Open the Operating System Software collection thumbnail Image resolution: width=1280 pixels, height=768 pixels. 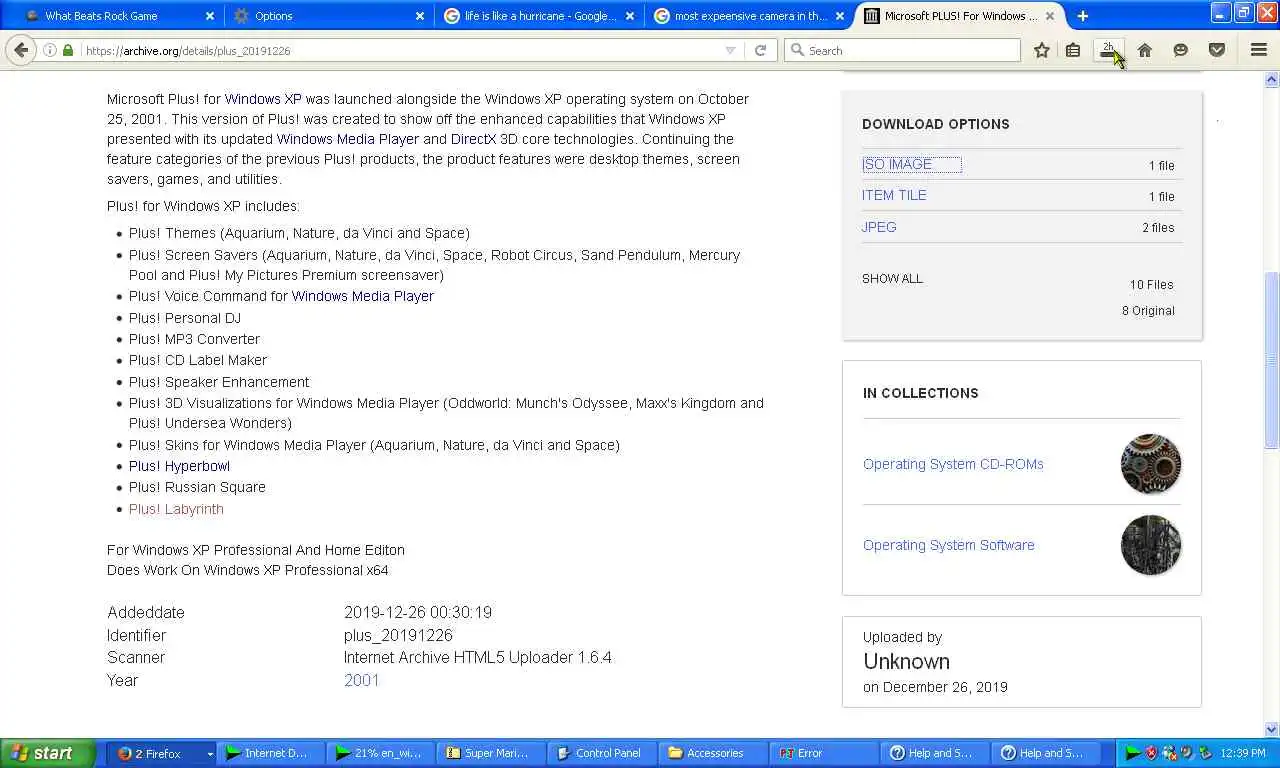(x=1151, y=545)
